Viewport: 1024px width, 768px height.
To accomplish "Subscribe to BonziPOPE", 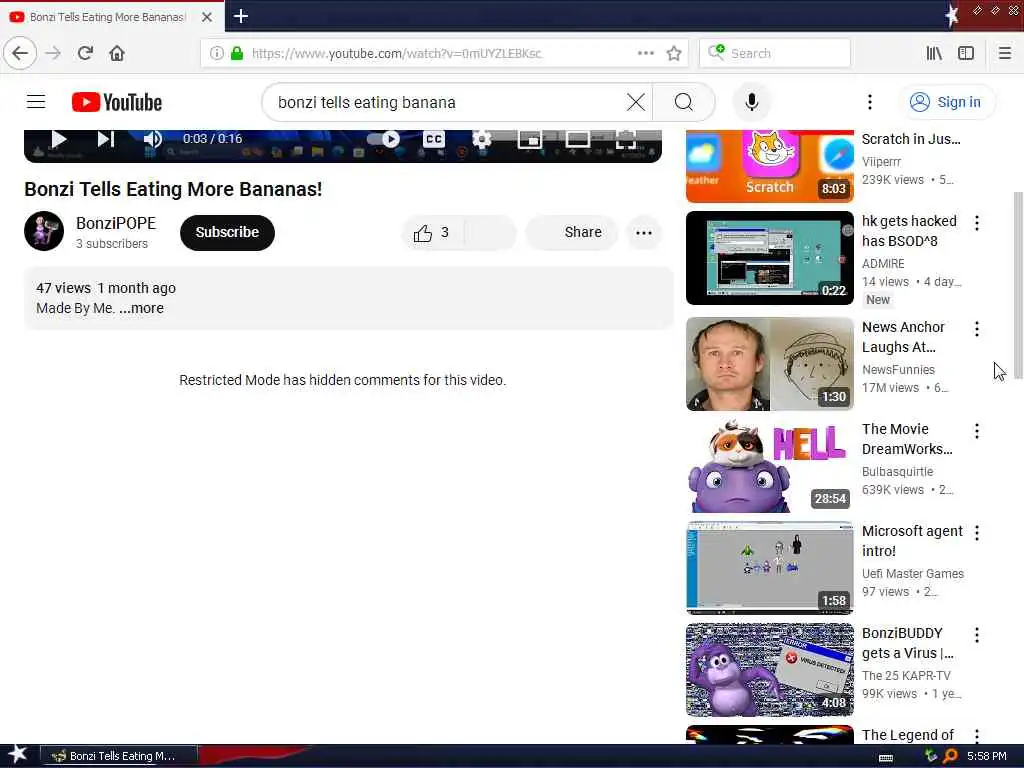I will [x=227, y=232].
